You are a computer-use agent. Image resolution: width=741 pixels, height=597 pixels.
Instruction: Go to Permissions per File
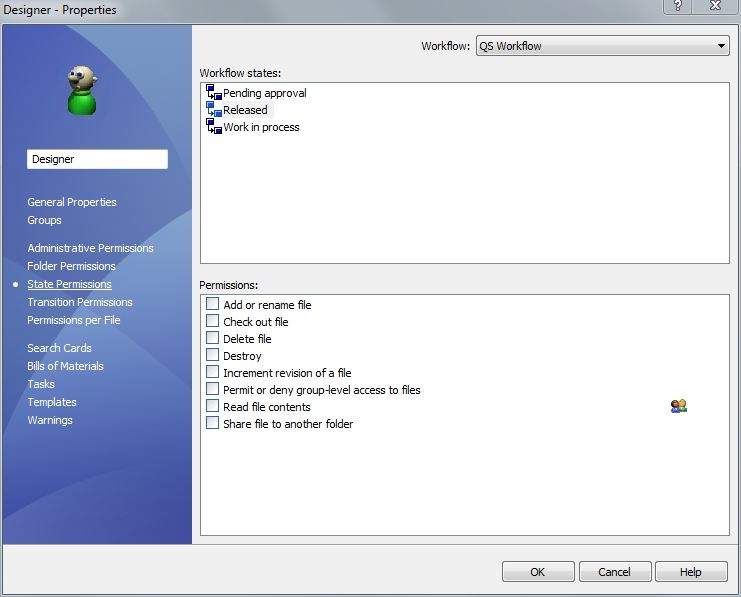(x=74, y=320)
